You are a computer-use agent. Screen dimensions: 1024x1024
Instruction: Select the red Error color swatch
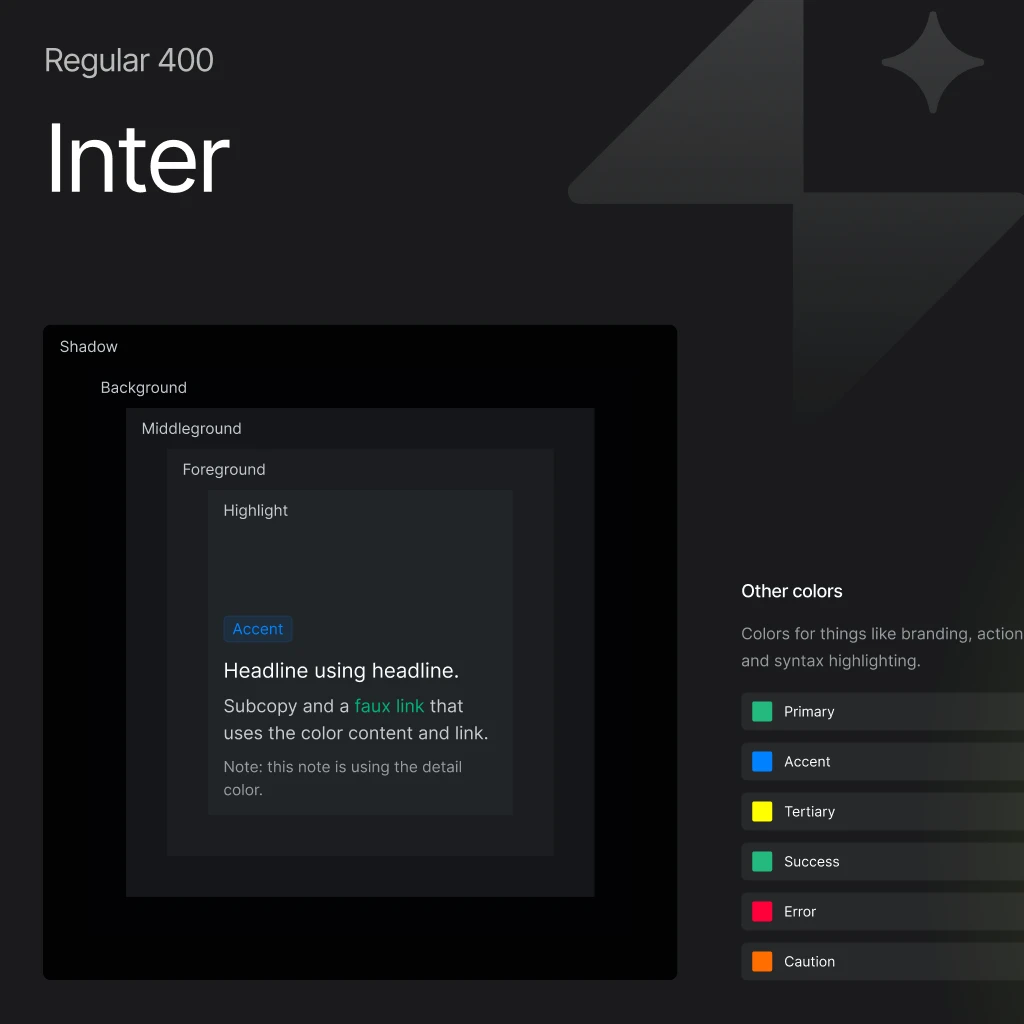(762, 912)
